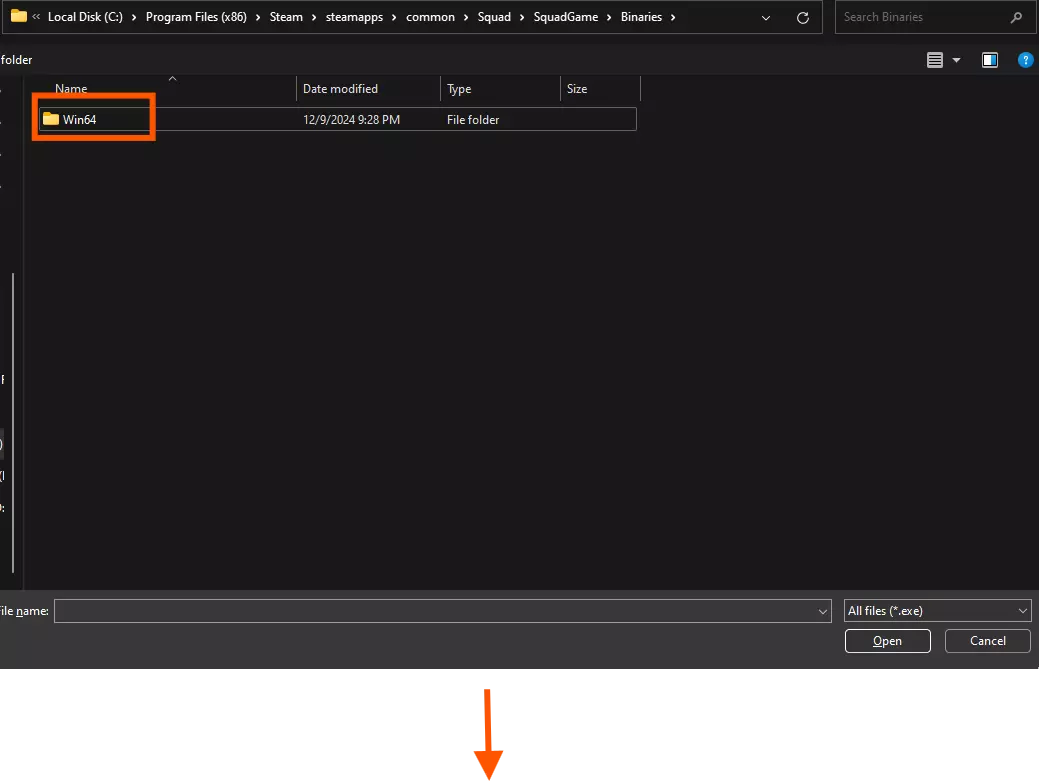The width and height of the screenshot is (1039, 782).
Task: Expand the chevron after Steam in path
Action: (x=314, y=17)
